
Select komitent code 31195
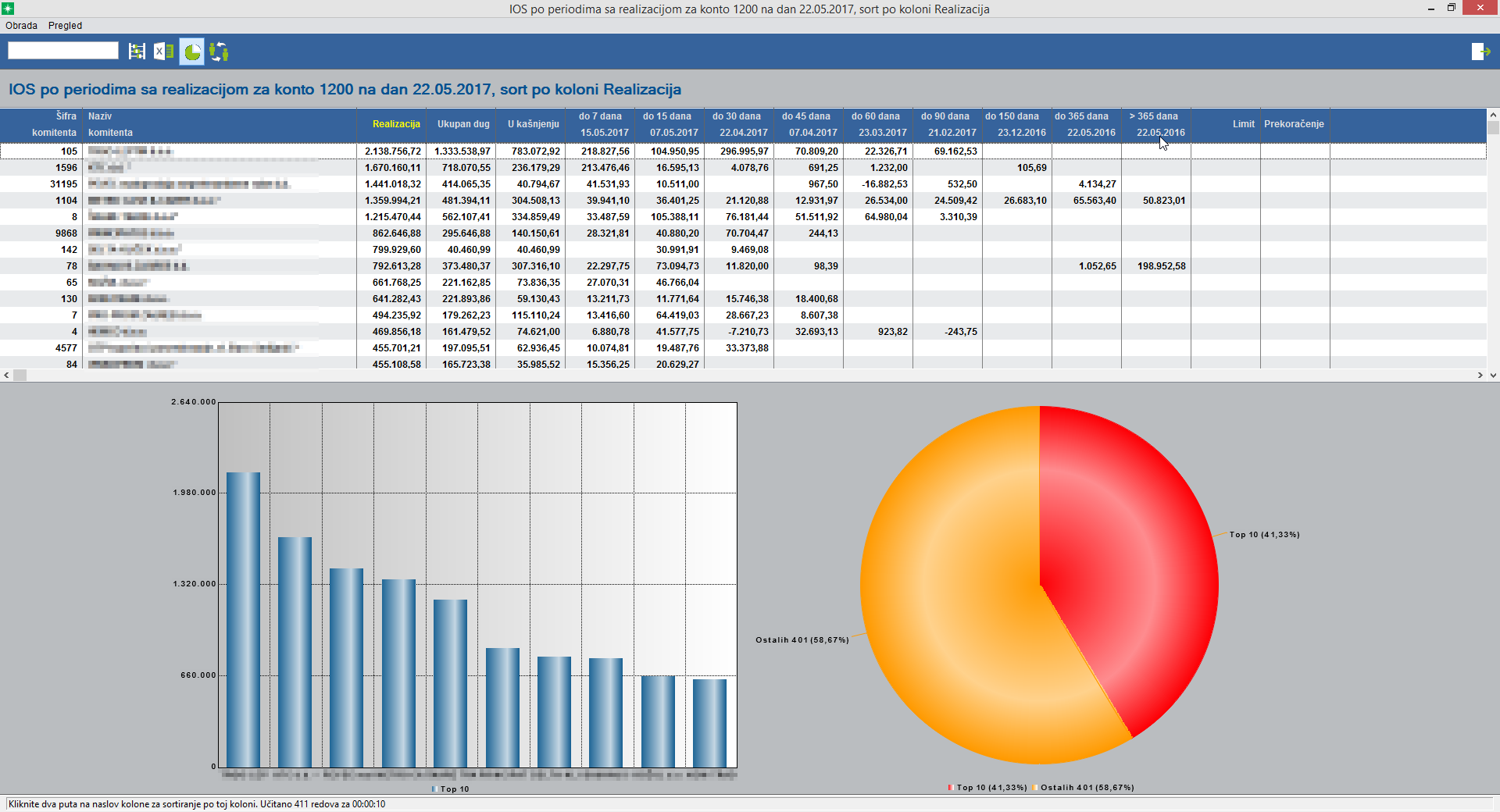pyautogui.click(x=64, y=184)
